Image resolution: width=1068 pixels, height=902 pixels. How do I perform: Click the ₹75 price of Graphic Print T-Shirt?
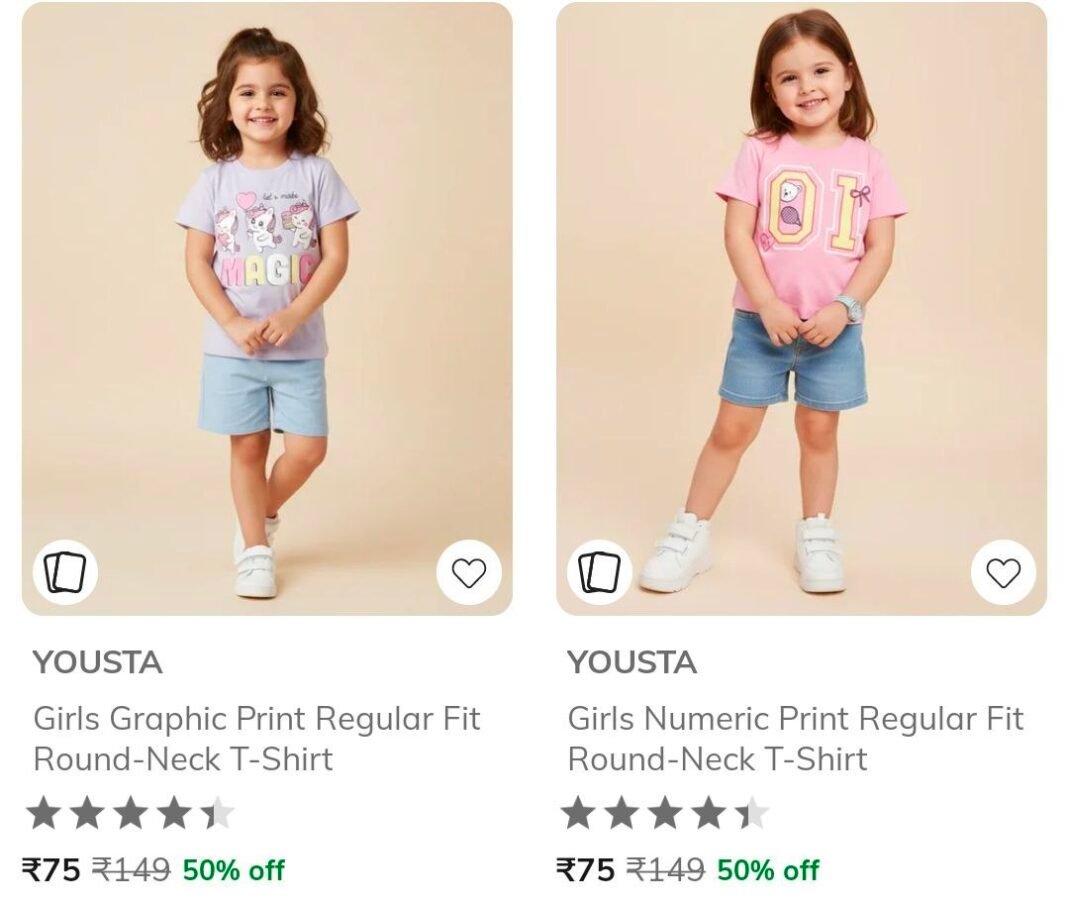(x=51, y=870)
